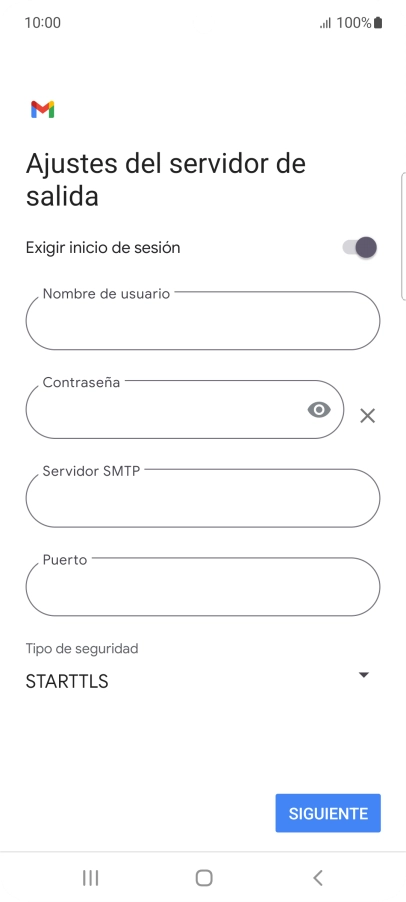406x902 pixels.
Task: Tap the signal strength icon
Action: point(325,23)
